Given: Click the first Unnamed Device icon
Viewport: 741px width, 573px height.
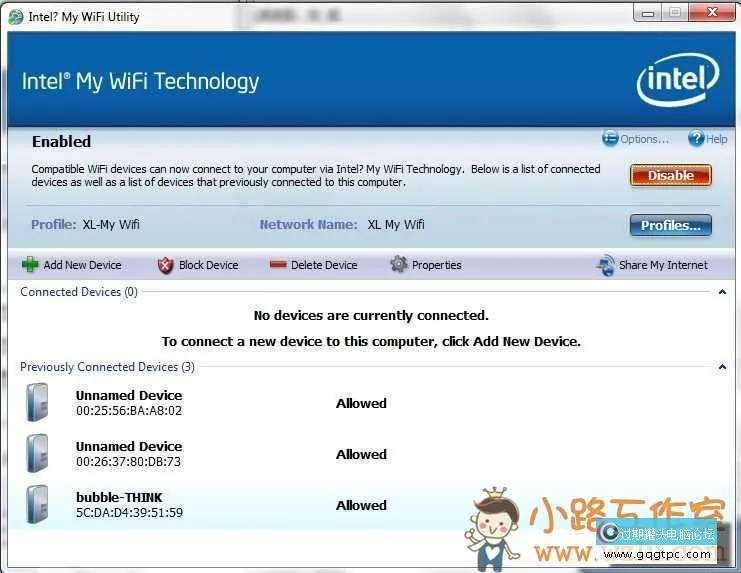Looking at the screenshot, I should point(37,403).
